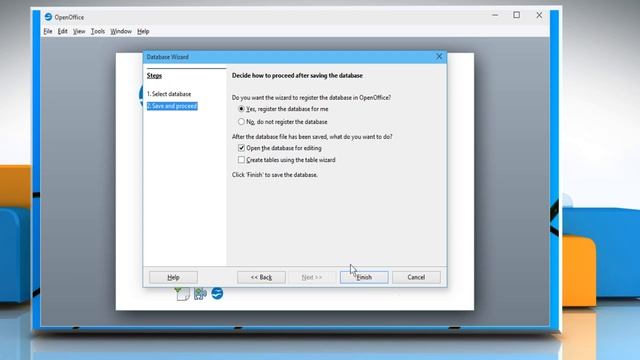
Task: Click the question about registering the database in OpenOffice
Action: 311,98
